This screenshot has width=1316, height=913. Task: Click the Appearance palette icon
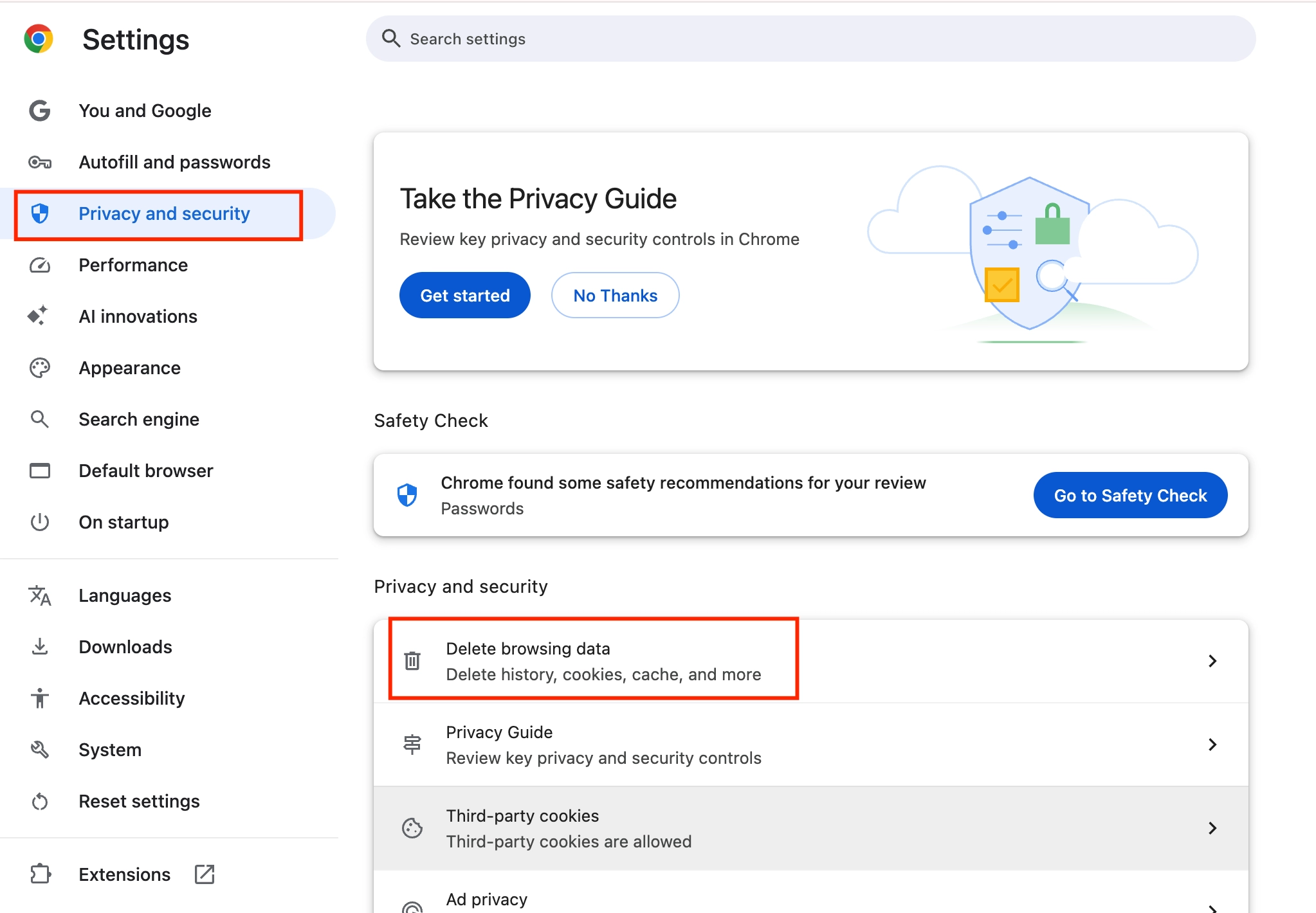pos(39,367)
